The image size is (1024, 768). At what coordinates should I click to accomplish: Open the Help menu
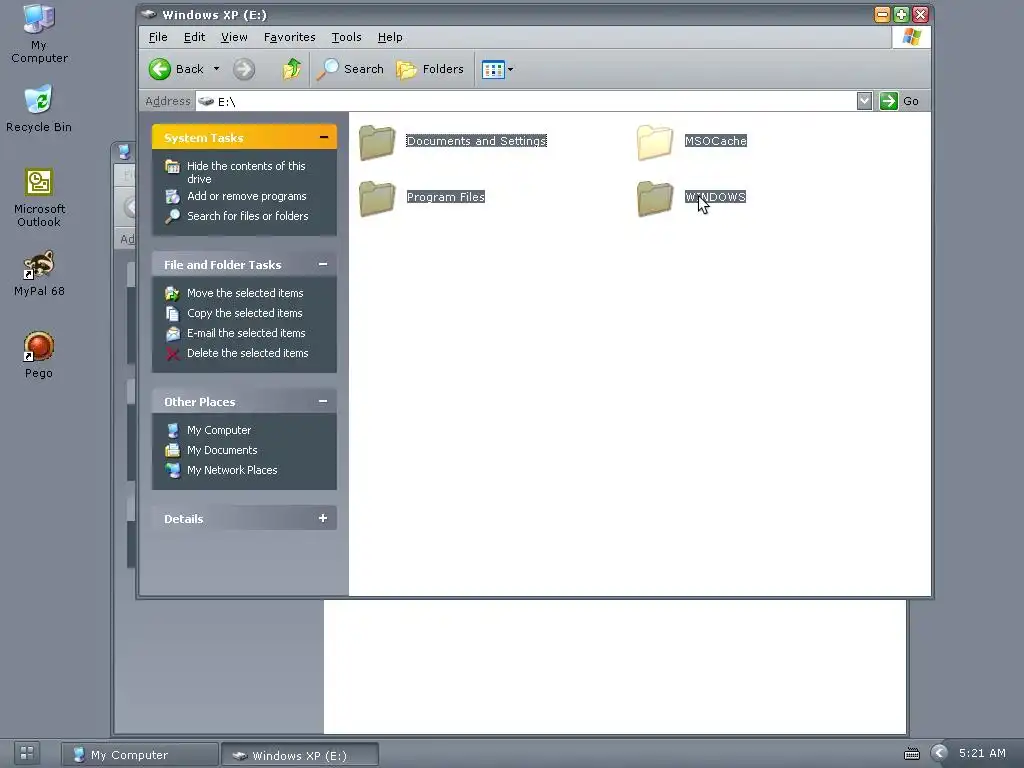(390, 37)
